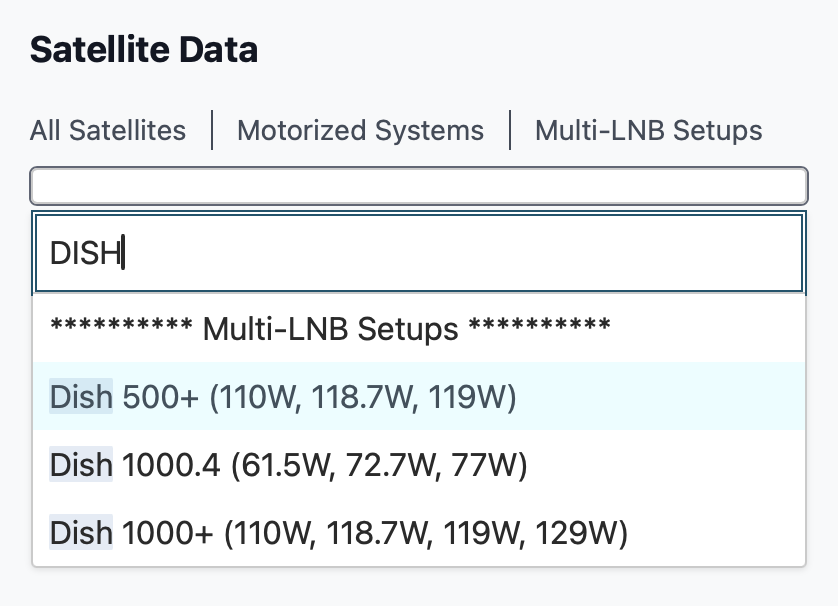
Task: Collapse the satellite selection dropdown box
Action: pos(418,185)
